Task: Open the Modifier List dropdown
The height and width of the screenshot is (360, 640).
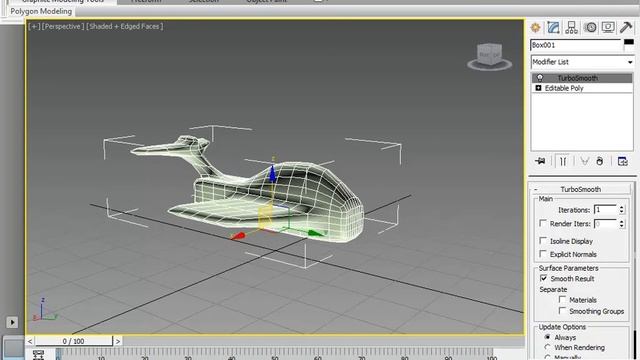Action: pos(582,62)
